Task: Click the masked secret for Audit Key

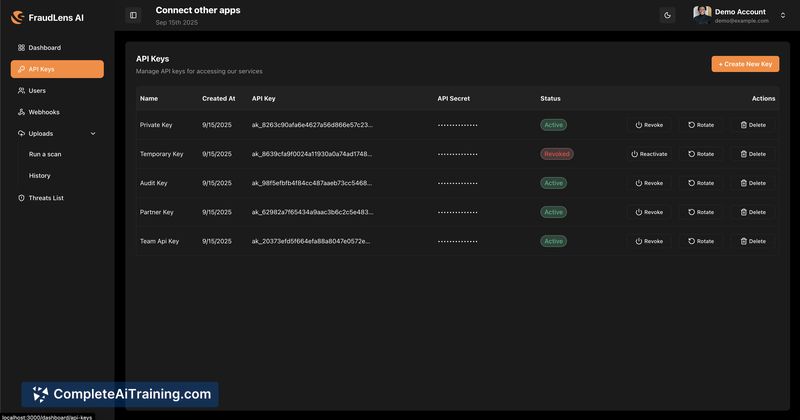Action: (x=458, y=183)
